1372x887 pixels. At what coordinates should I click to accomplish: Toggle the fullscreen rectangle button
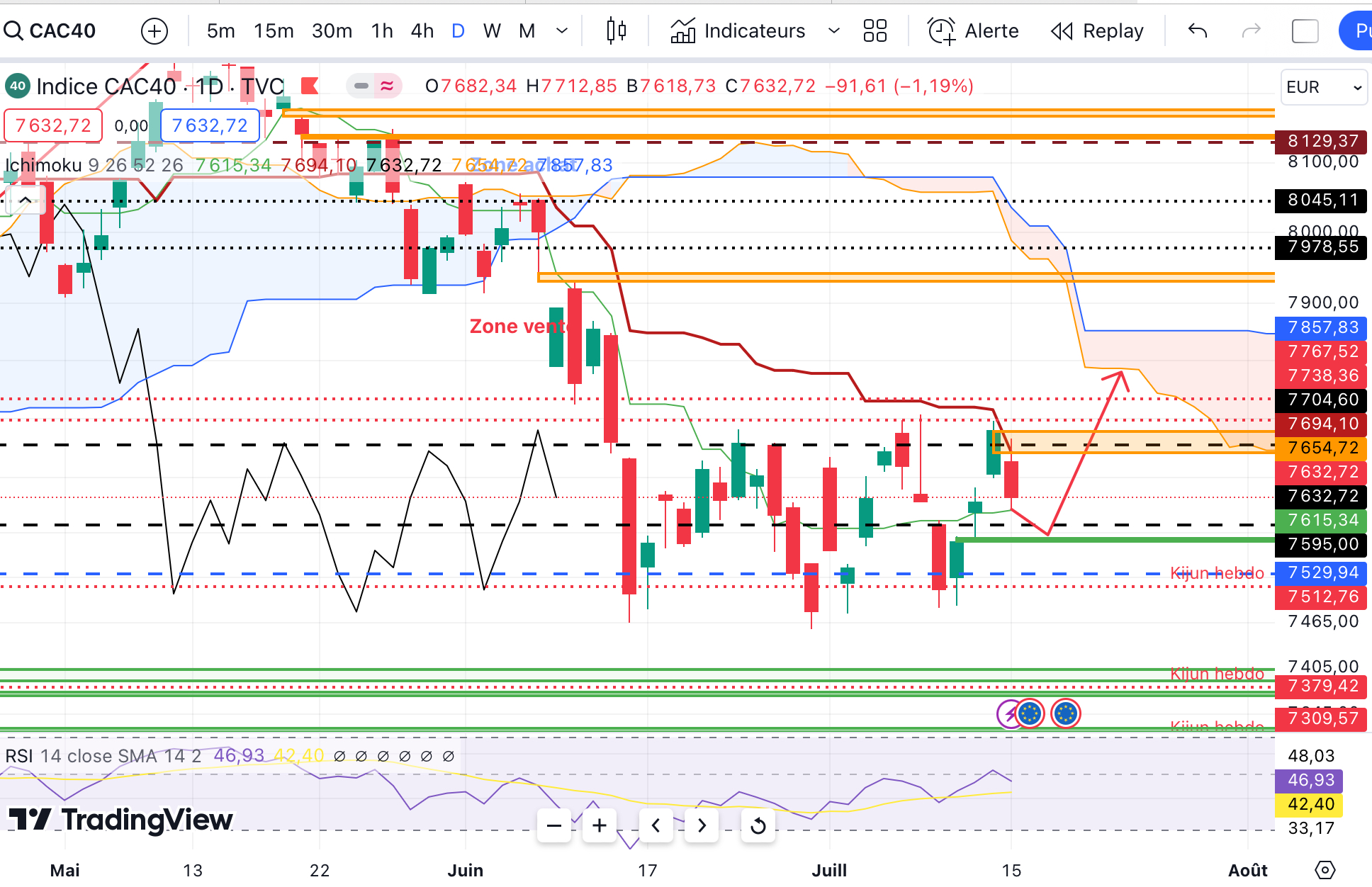coord(1305,30)
